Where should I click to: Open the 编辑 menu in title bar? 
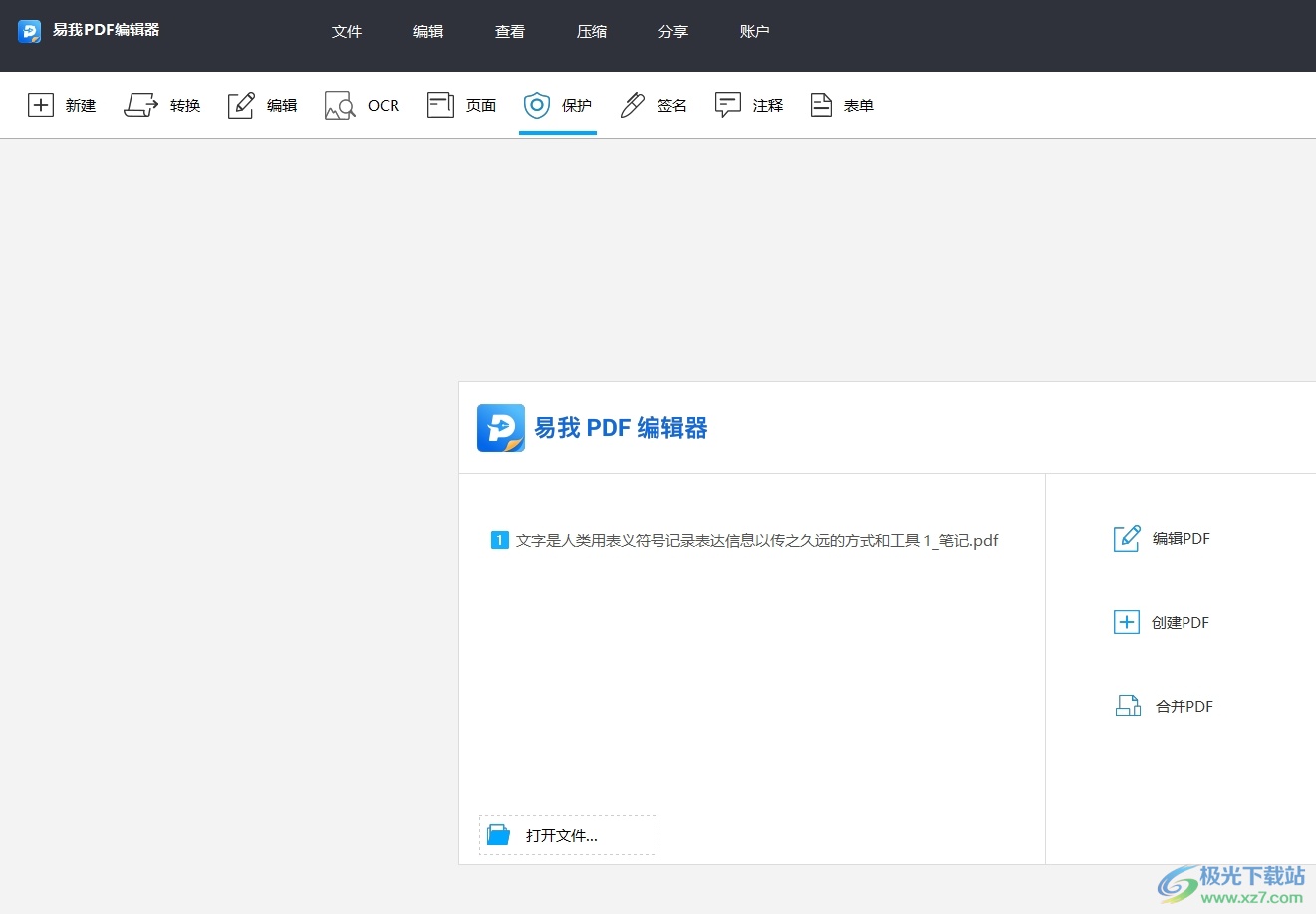(428, 32)
